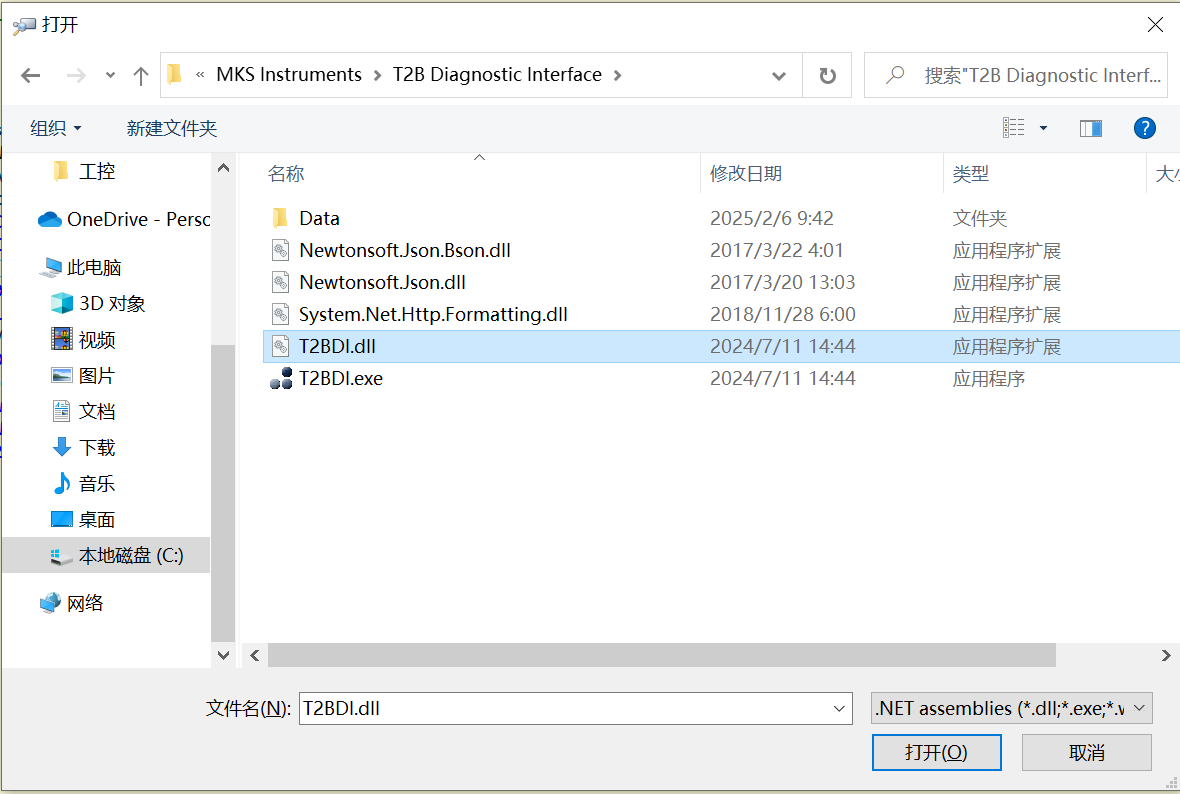The height and width of the screenshot is (794, 1180).
Task: Open the view options dropdown arrow
Action: pyautogui.click(x=1044, y=128)
